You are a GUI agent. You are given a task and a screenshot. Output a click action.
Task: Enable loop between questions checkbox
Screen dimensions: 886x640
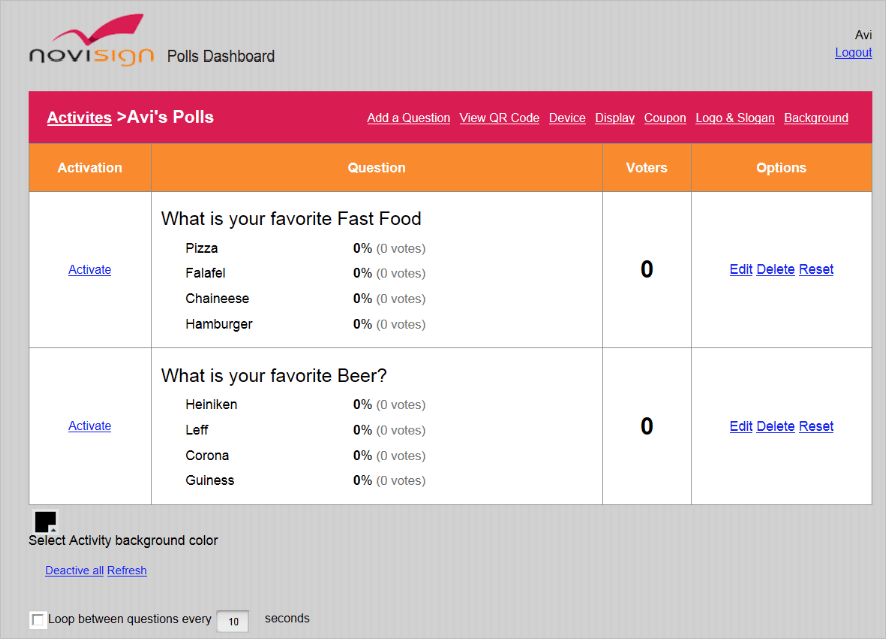pos(38,620)
